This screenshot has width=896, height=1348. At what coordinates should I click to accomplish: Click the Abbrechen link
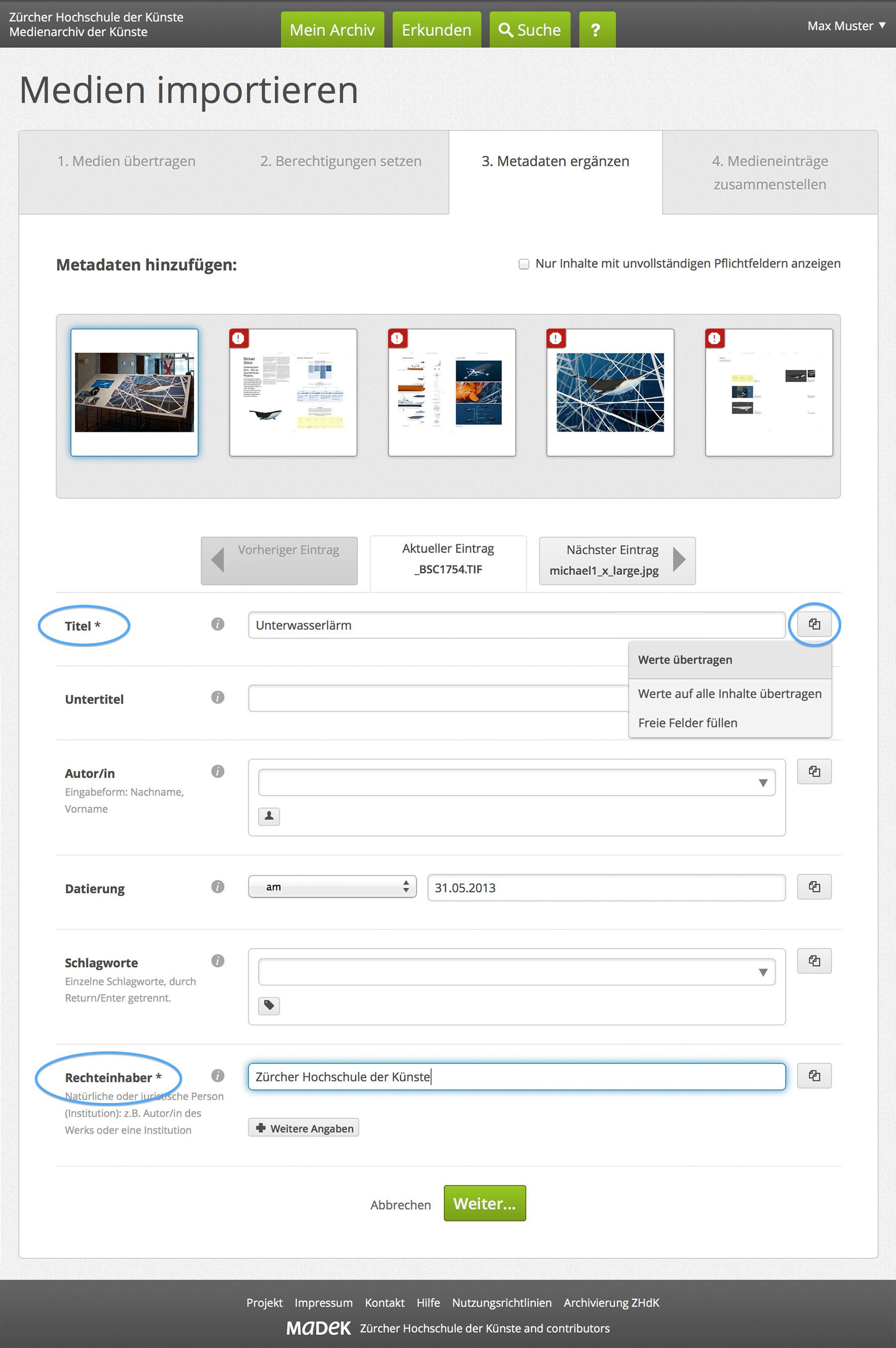click(x=401, y=1205)
